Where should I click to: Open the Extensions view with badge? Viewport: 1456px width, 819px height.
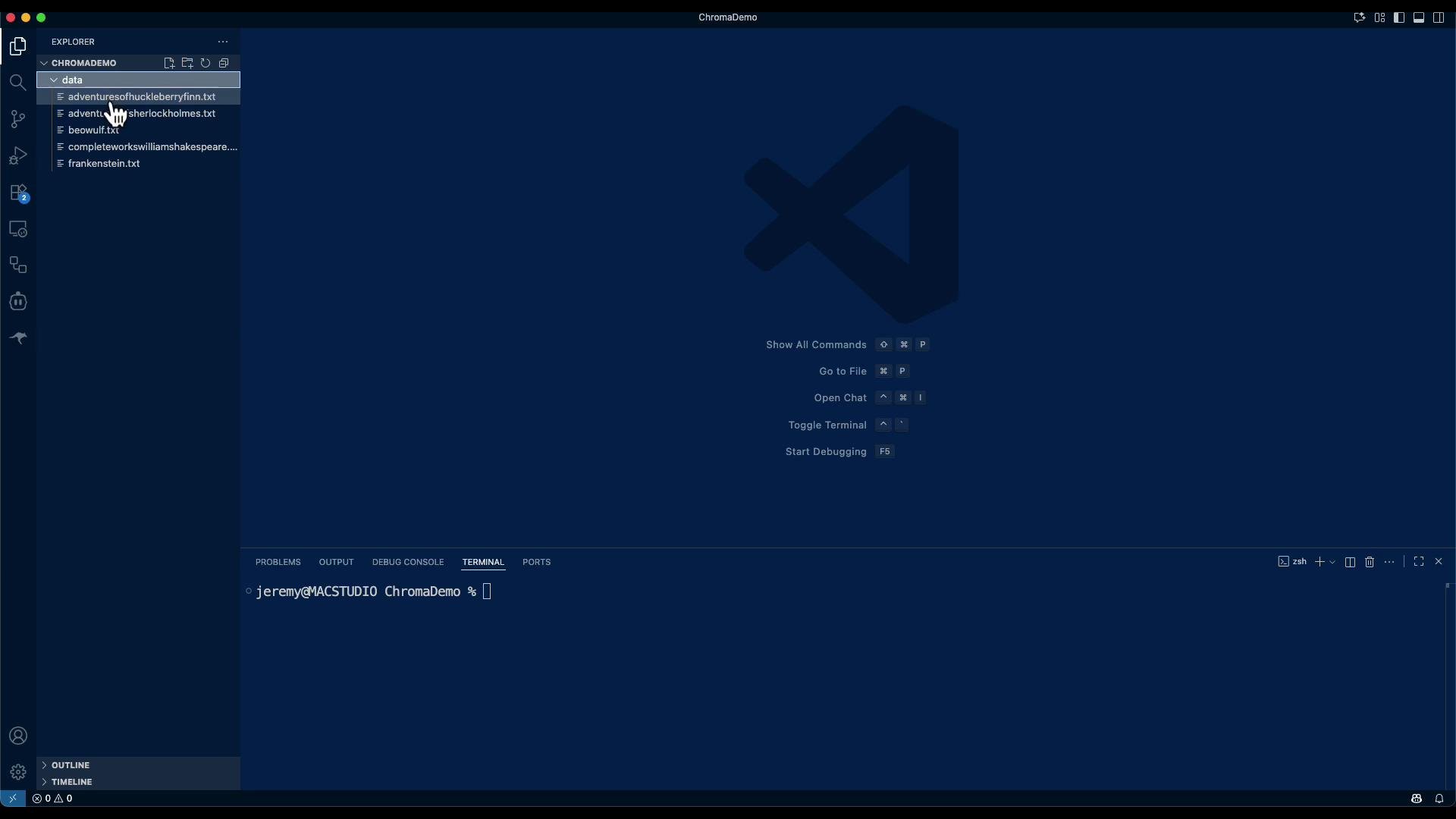(18, 193)
